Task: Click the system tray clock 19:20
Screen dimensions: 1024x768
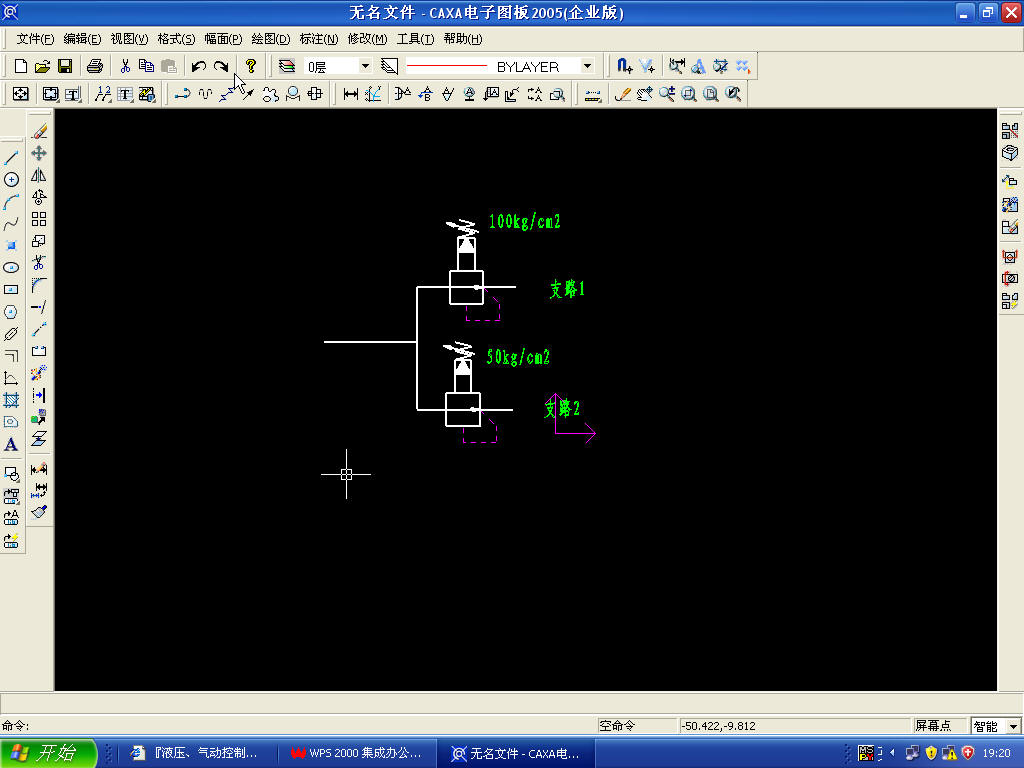Action: point(997,753)
